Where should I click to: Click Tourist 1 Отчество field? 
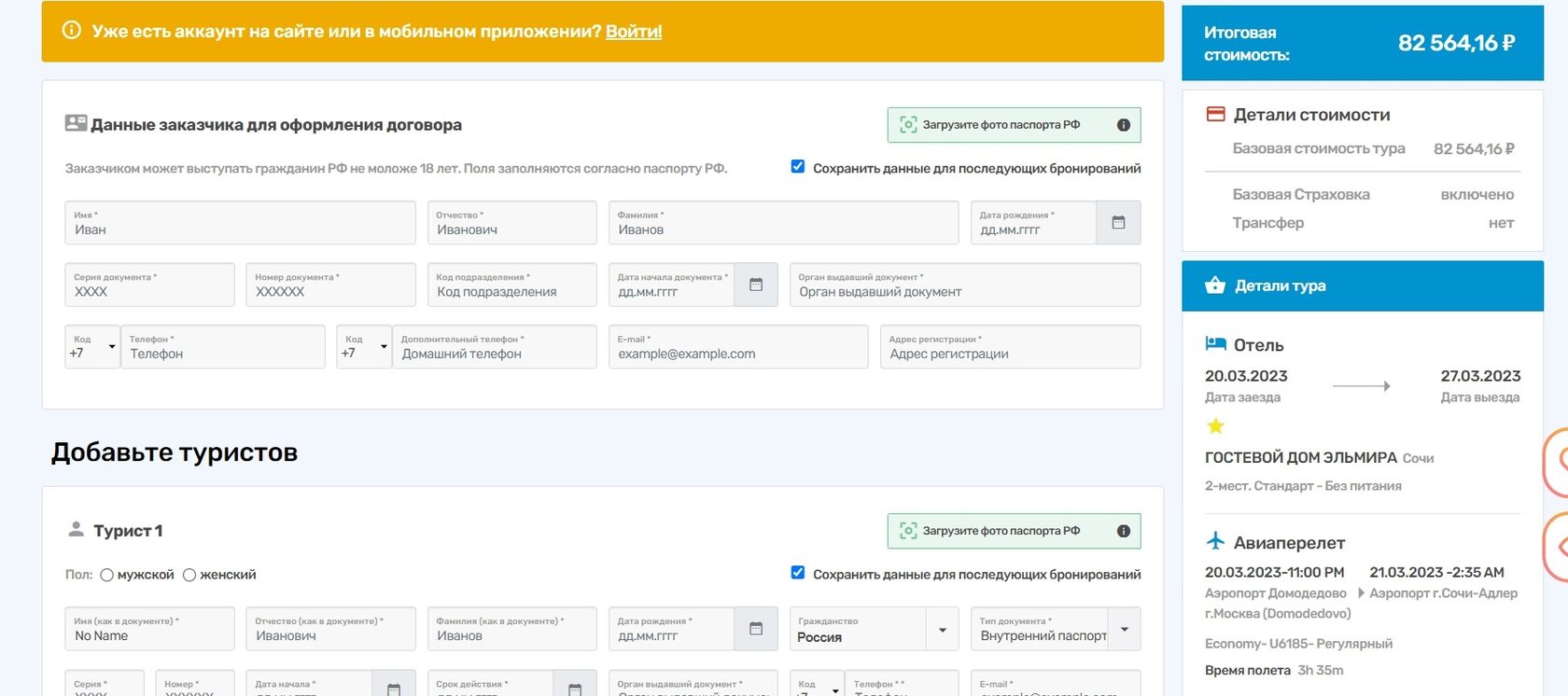pyautogui.click(x=330, y=629)
